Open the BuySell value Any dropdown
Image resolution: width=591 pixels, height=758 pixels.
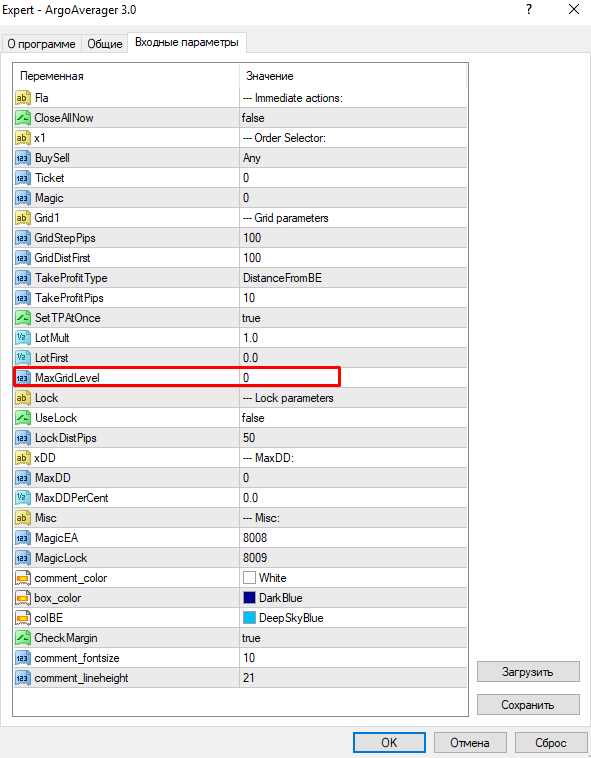pos(353,158)
